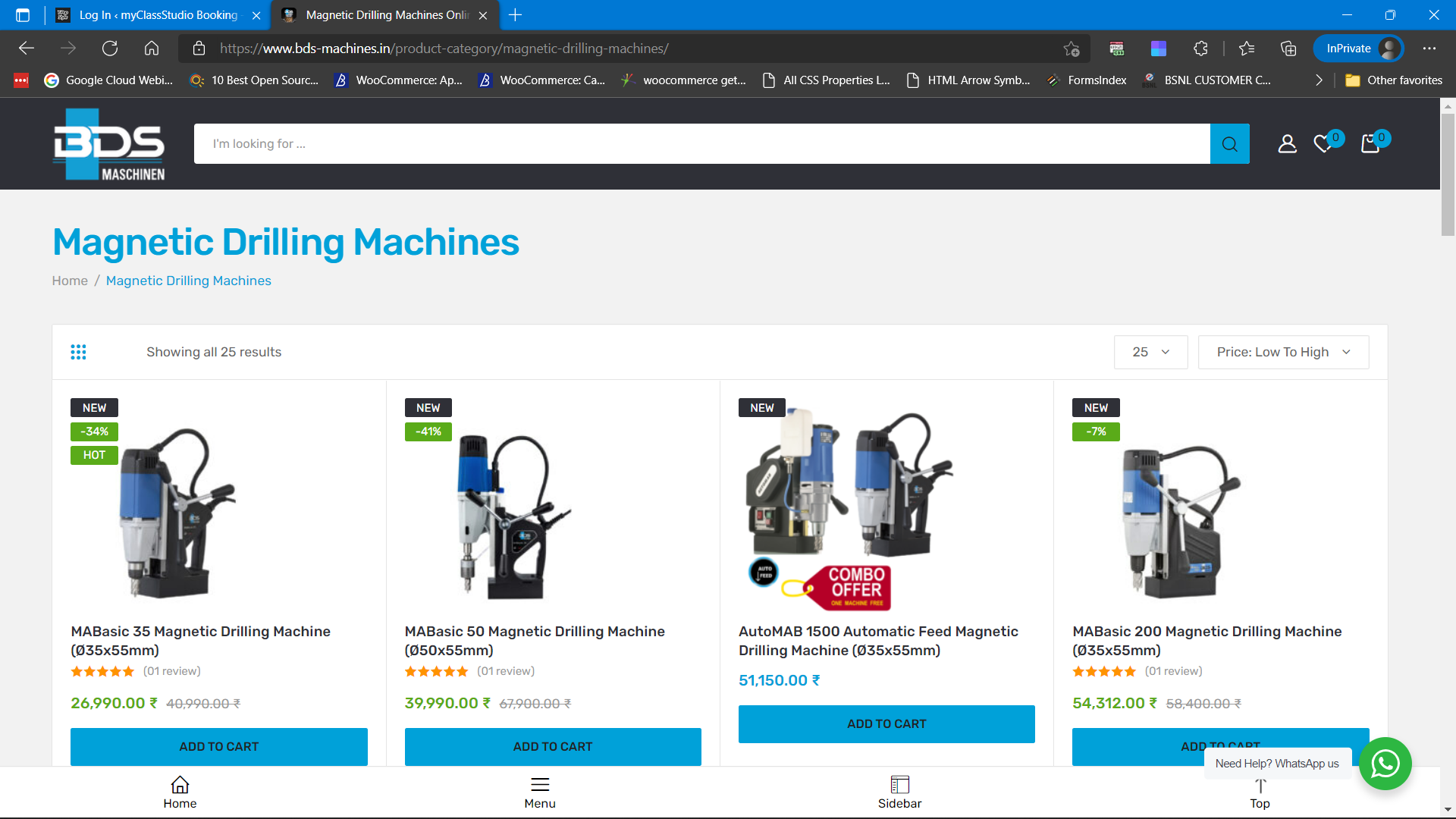Add this page to favorites star

tap(1071, 49)
